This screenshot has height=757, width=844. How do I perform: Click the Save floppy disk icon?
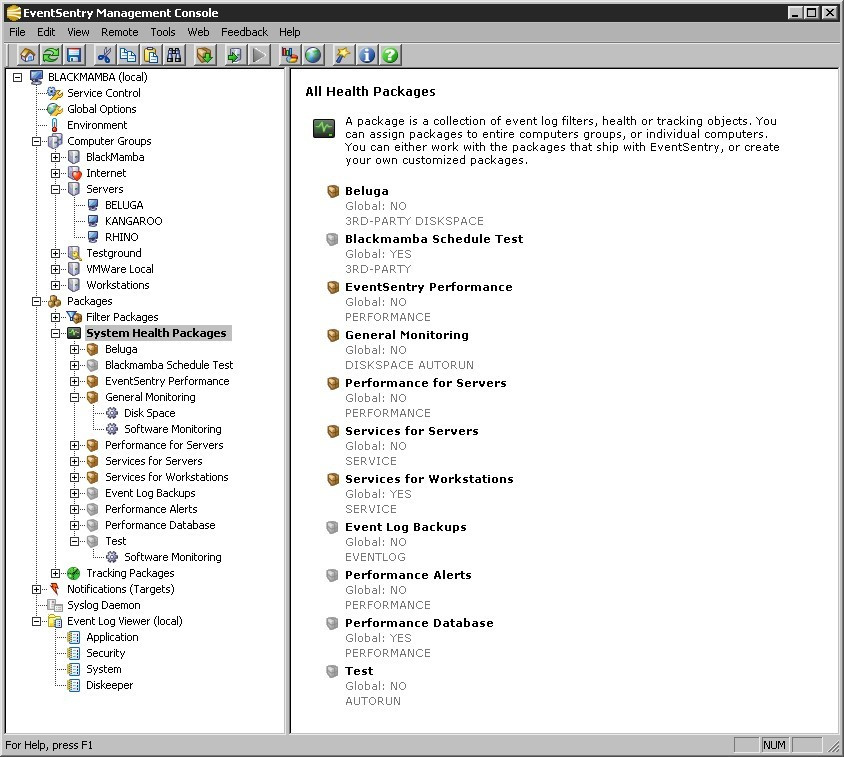pyautogui.click(x=74, y=55)
